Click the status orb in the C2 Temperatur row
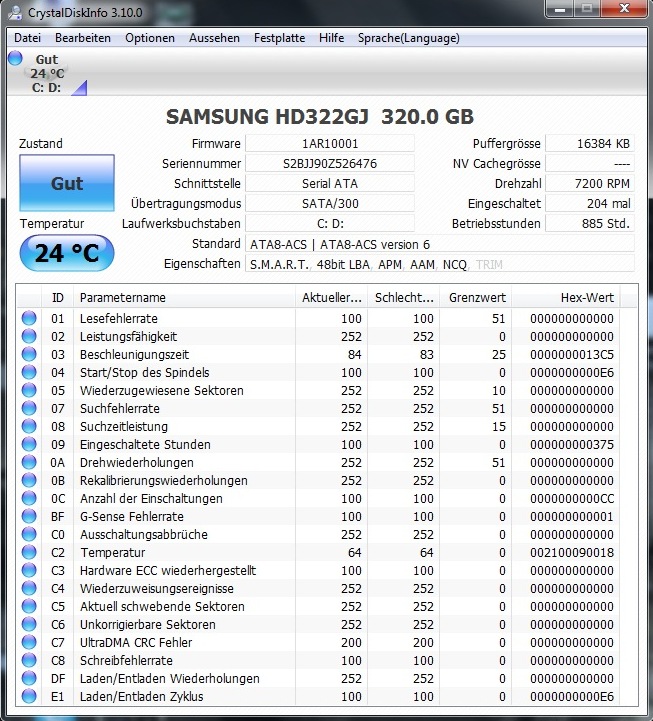 29,552
